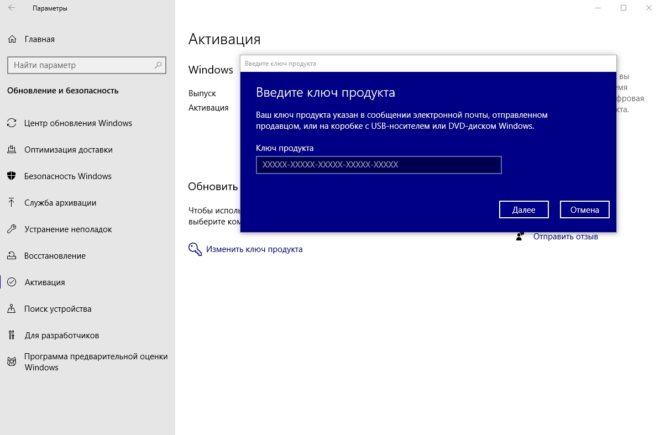Click the Выпуск label
Image resolution: width=660 pixels, height=435 pixels.
coord(202,93)
